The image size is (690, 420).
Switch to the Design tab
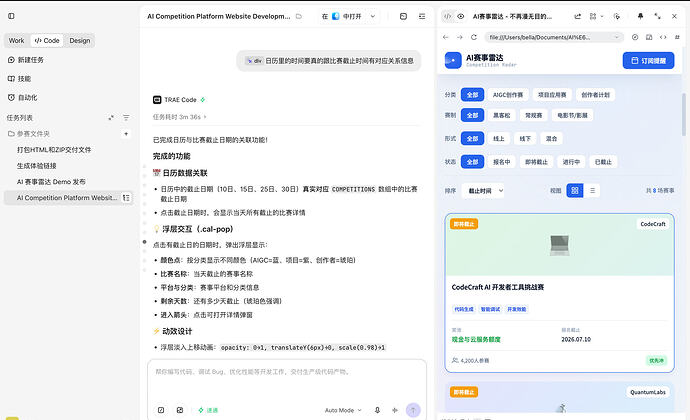click(x=80, y=41)
